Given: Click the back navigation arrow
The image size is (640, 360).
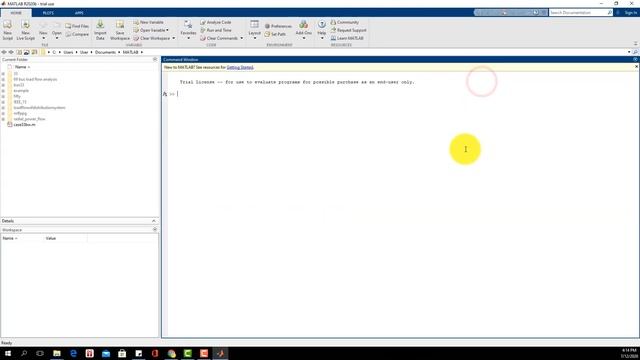Looking at the screenshot, I should (x=4, y=52).
